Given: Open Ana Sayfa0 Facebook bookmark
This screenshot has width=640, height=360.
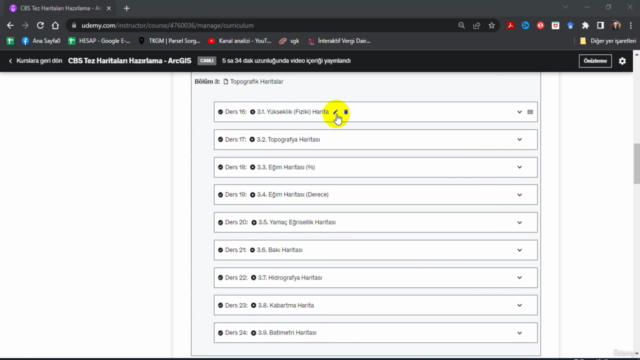Looking at the screenshot, I should click(41, 41).
